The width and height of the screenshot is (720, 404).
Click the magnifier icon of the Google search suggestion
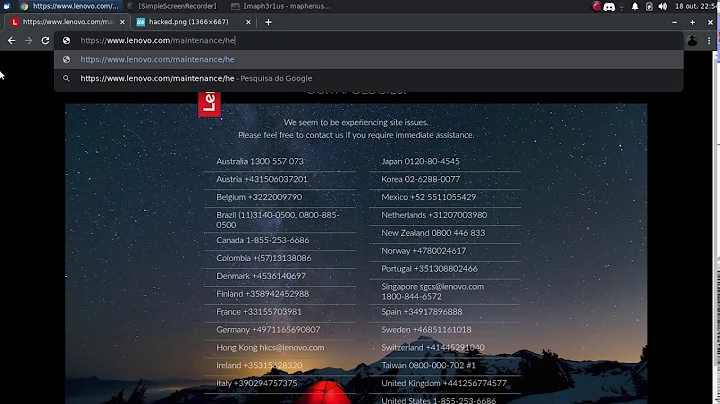coord(67,79)
